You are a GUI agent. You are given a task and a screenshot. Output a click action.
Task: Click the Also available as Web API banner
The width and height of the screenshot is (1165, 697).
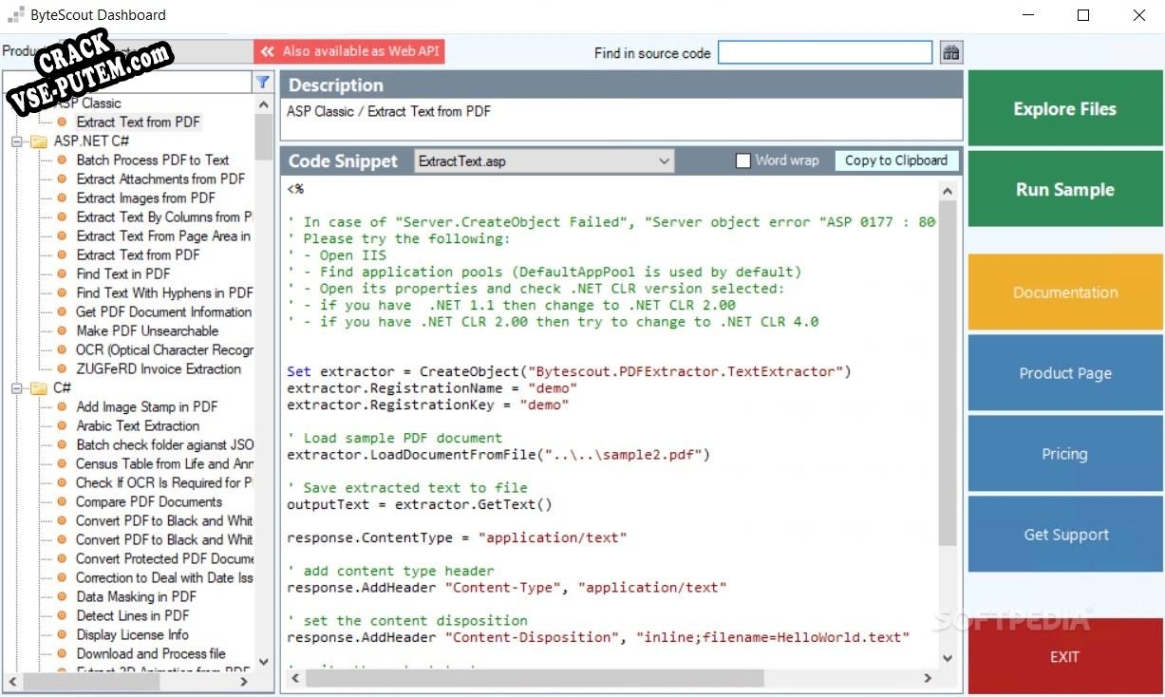[x=349, y=51]
